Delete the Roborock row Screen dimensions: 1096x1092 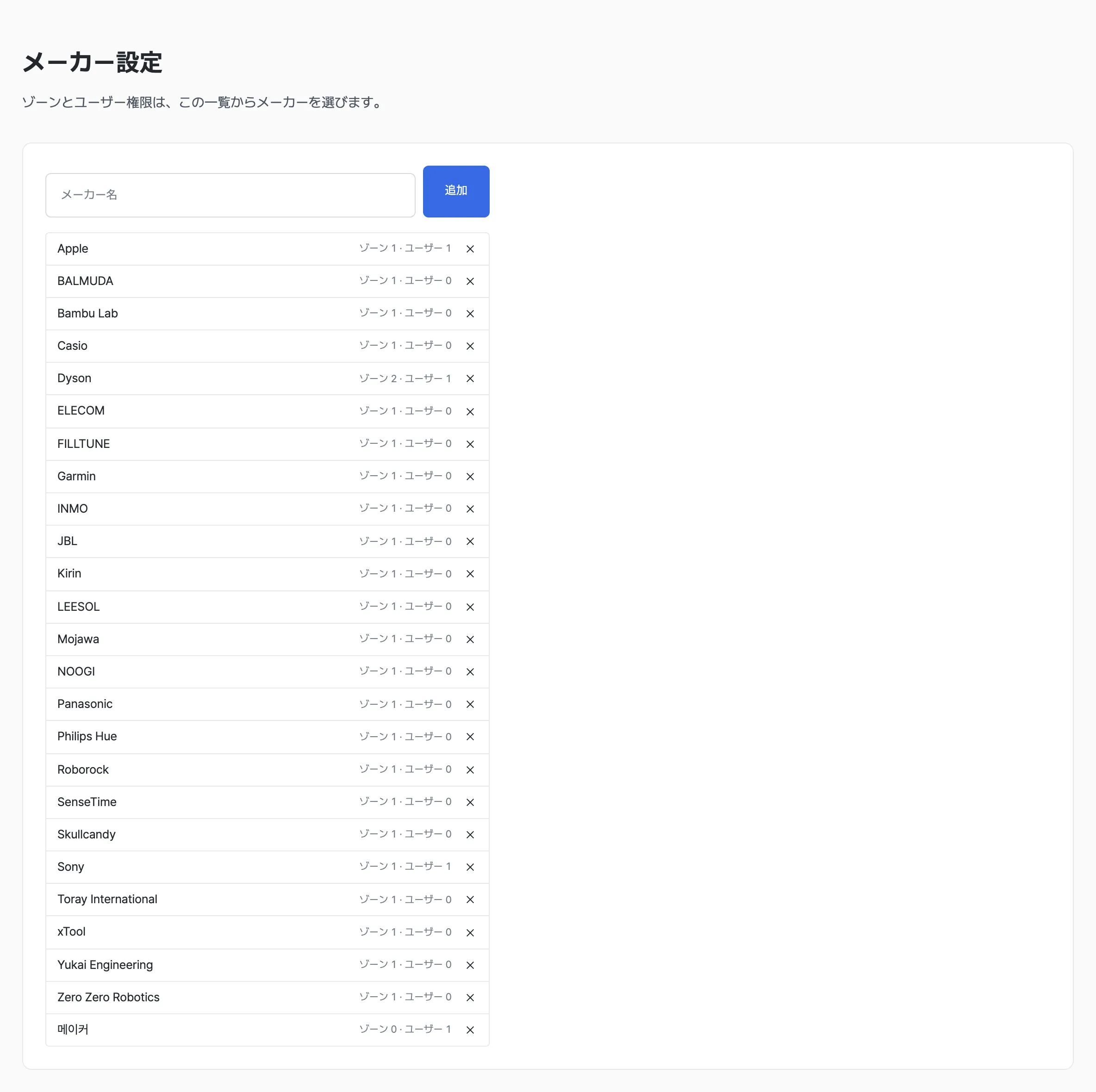pyautogui.click(x=470, y=770)
